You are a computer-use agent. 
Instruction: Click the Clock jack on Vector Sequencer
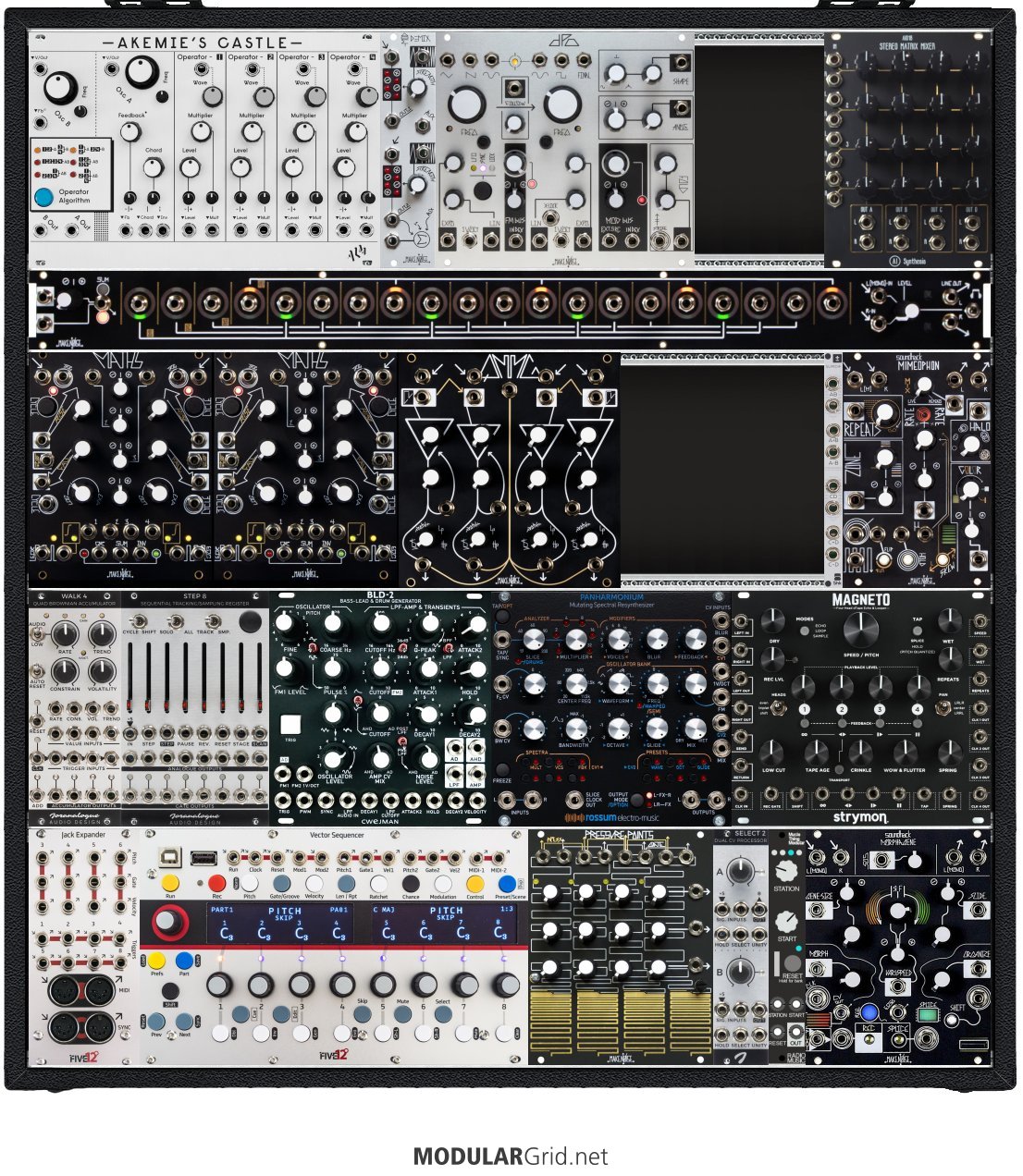255,858
